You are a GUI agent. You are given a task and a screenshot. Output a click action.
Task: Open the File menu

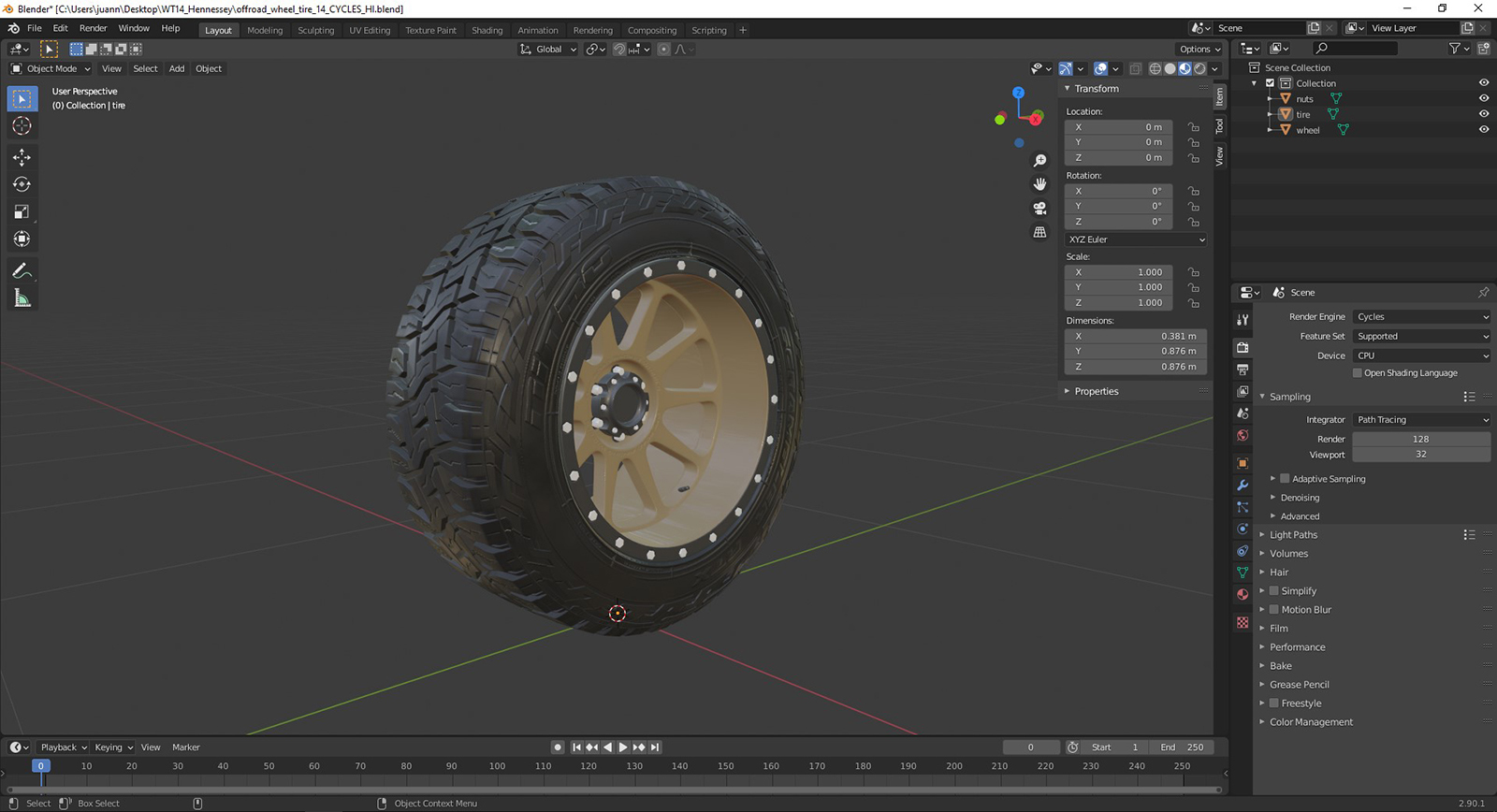point(35,28)
